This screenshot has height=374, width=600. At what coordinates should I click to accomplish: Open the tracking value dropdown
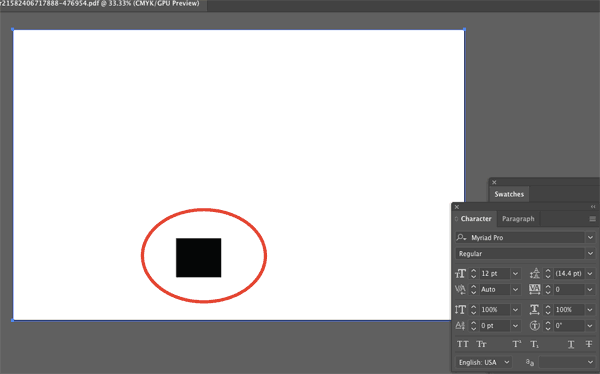coord(590,289)
